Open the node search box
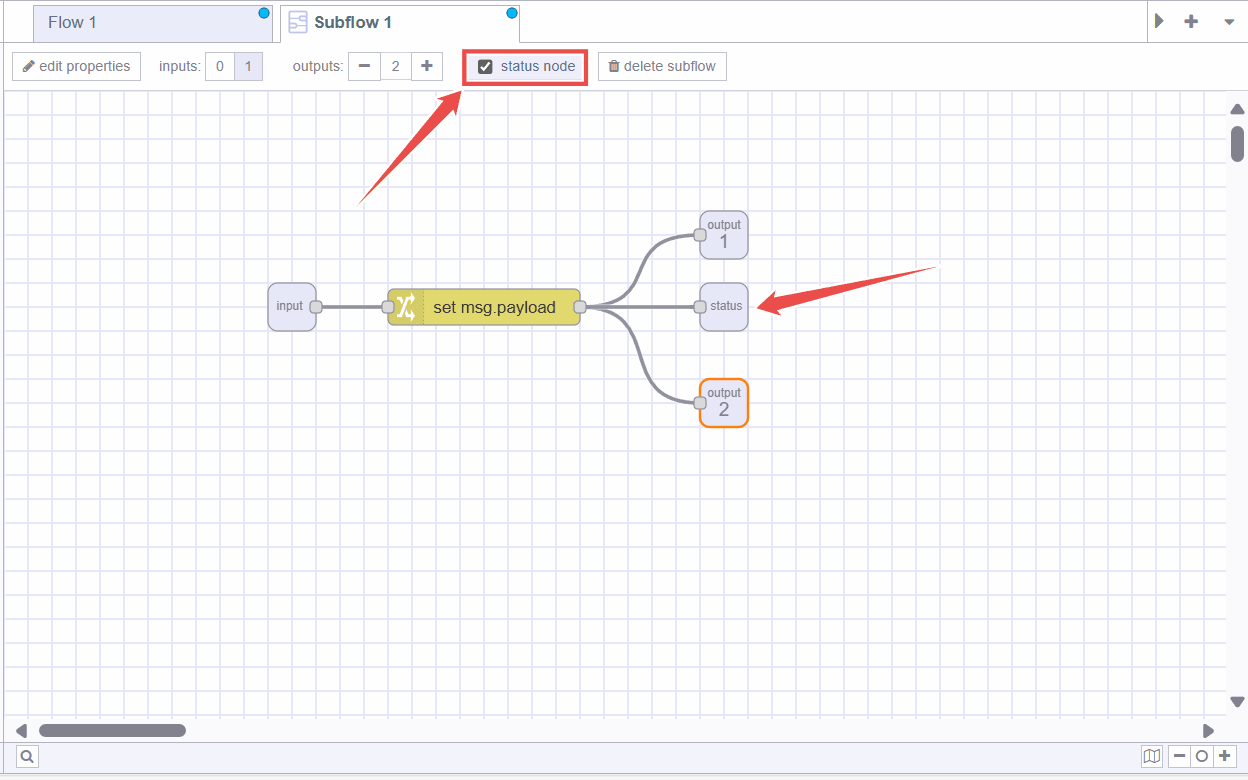Viewport: 1248px width, 780px height. click(27, 757)
